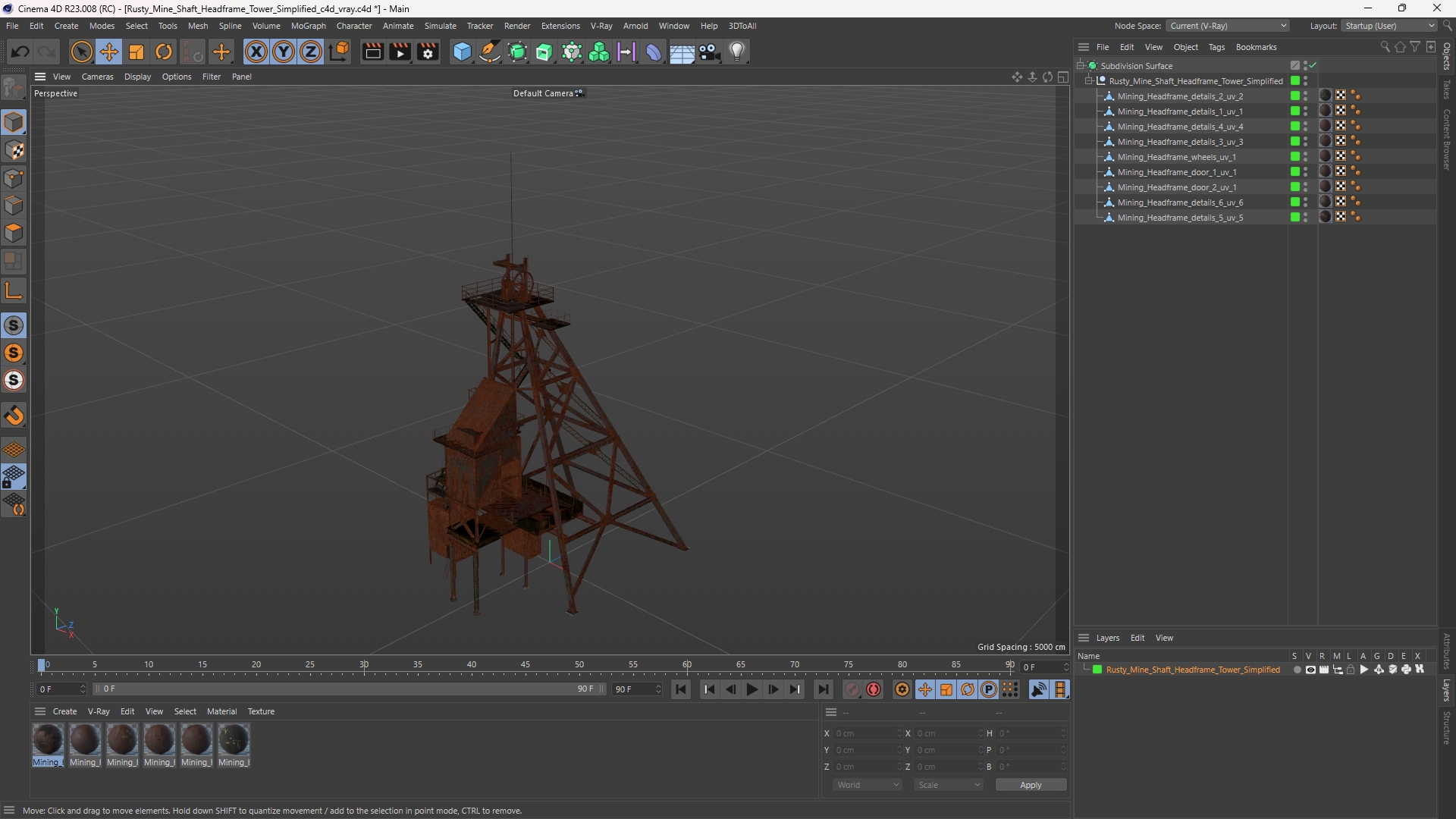Viewport: 1456px width, 819px height.
Task: Select Mining_Headframe_door_1_uv_1 object
Action: click(x=1176, y=172)
